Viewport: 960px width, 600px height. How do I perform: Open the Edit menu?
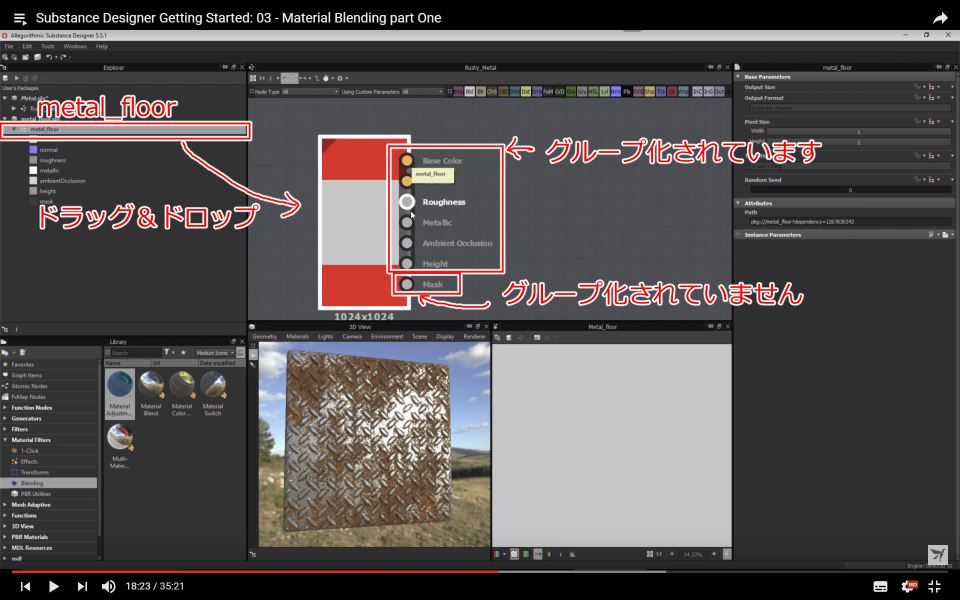click(x=27, y=47)
